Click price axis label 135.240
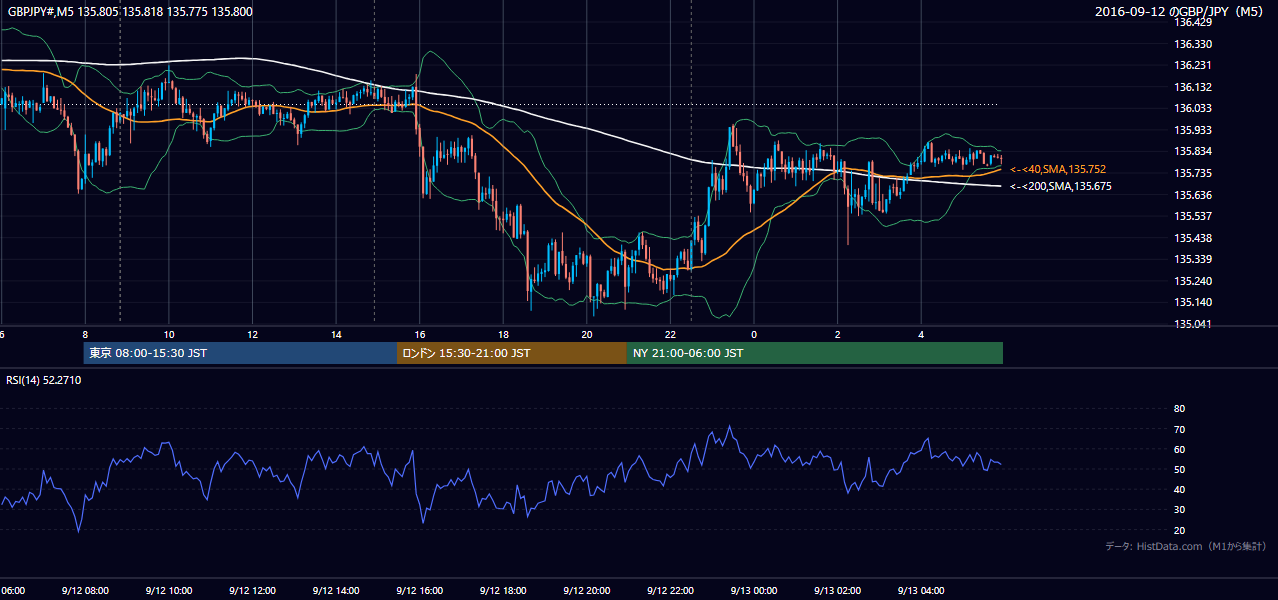 click(1193, 281)
